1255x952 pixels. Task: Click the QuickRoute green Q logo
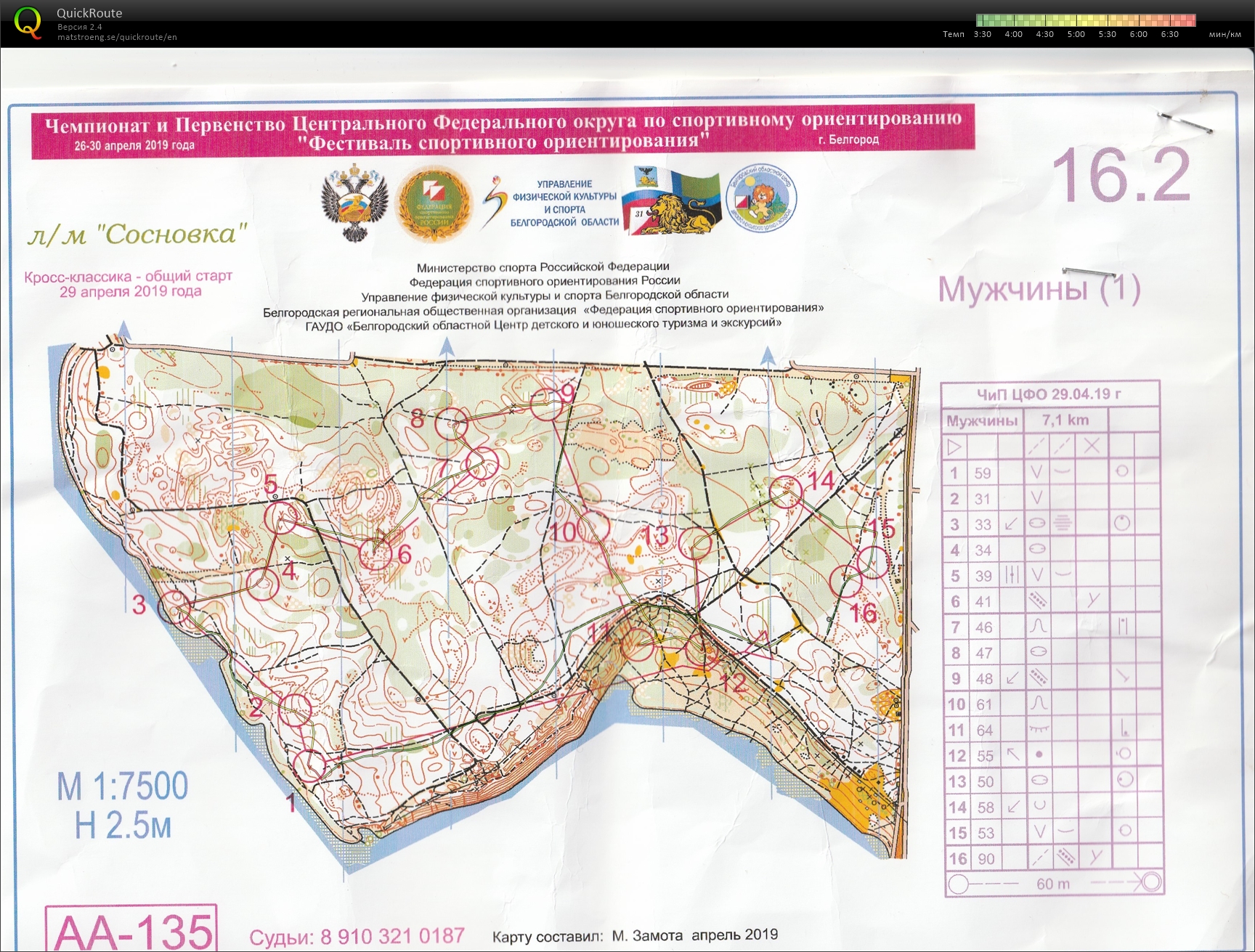click(x=28, y=23)
